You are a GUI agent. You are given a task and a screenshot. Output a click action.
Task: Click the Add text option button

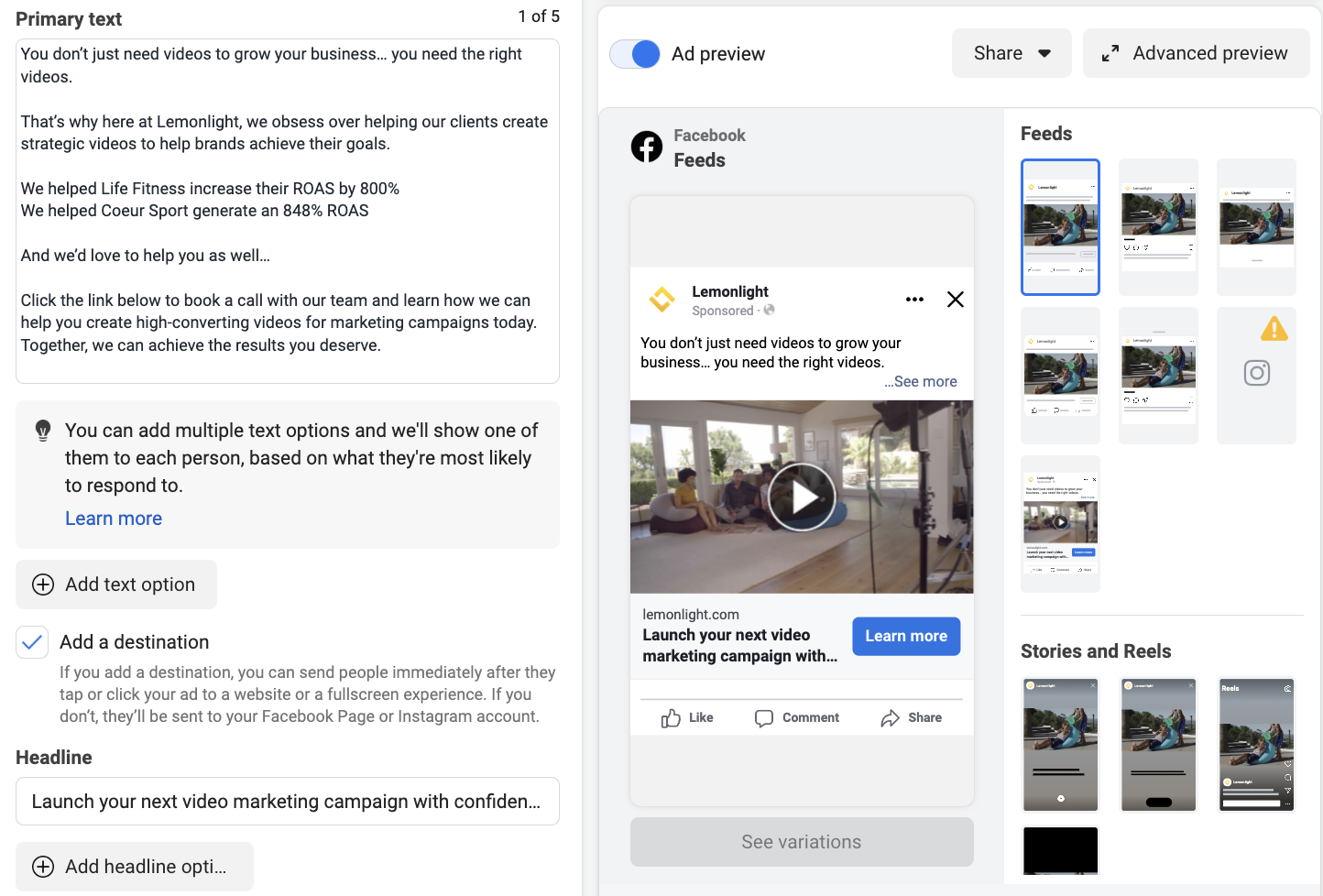tap(115, 584)
